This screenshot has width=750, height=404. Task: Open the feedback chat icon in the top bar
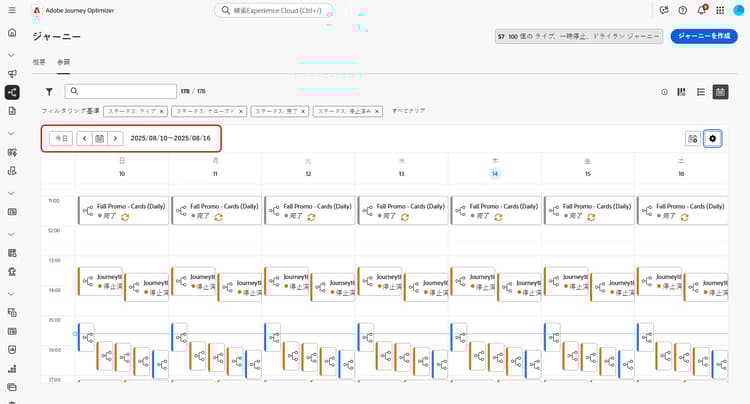663,10
